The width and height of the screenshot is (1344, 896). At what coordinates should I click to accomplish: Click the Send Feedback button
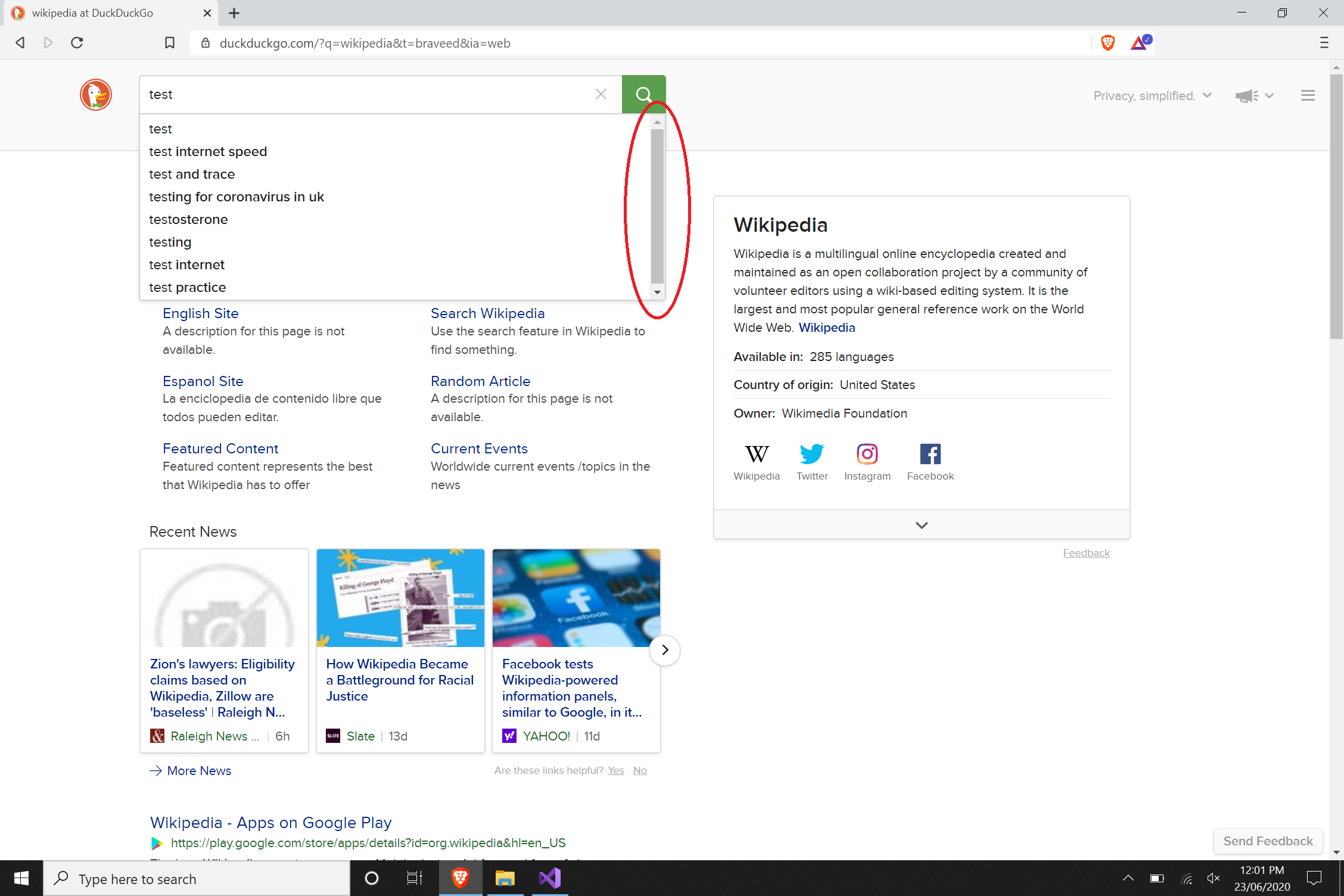[x=1268, y=841]
